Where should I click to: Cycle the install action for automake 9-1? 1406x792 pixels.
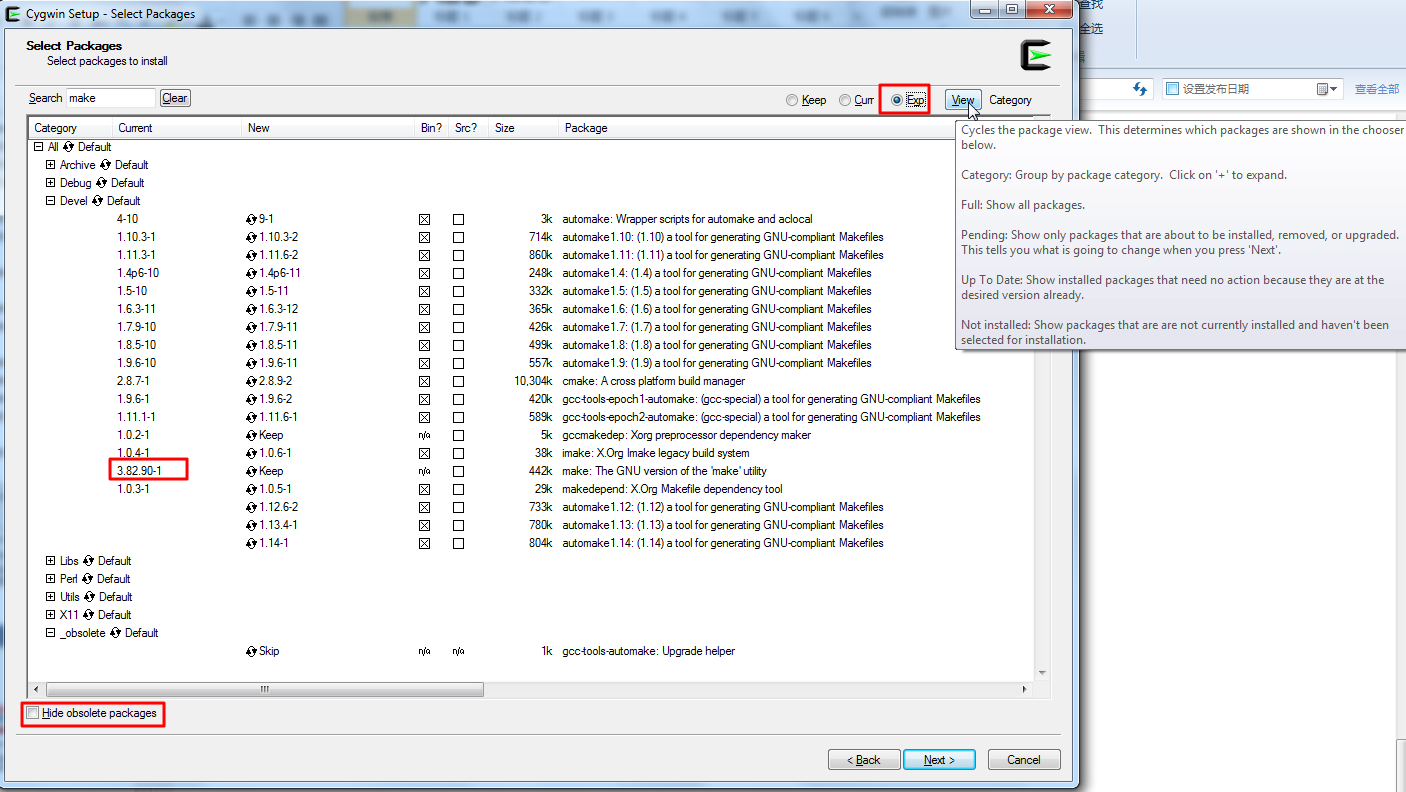[x=252, y=219]
